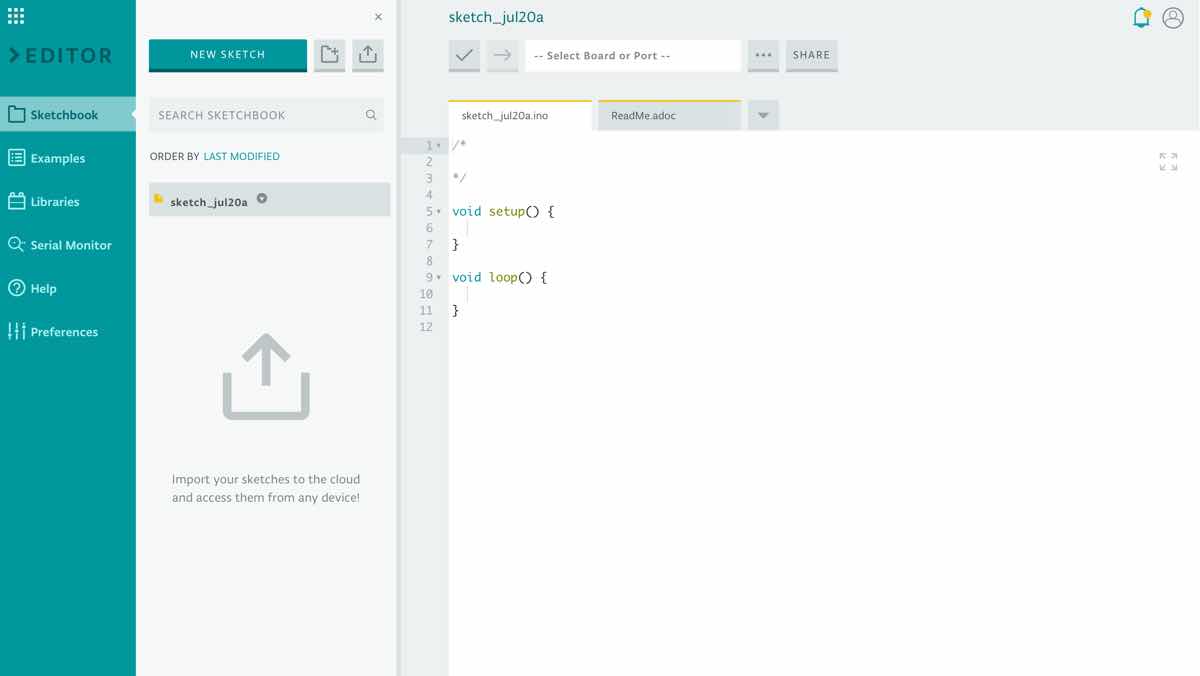Collapse the setup function code fold
The height and width of the screenshot is (676, 1200).
[x=439, y=212]
